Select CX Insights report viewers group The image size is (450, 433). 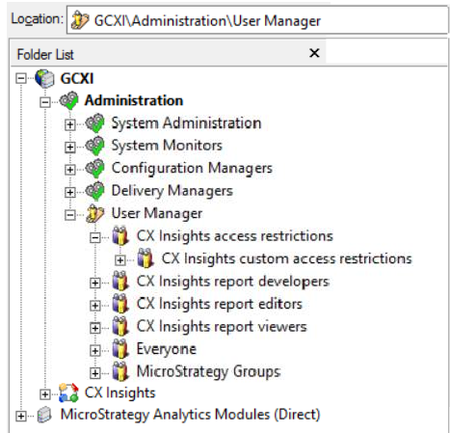(x=222, y=327)
